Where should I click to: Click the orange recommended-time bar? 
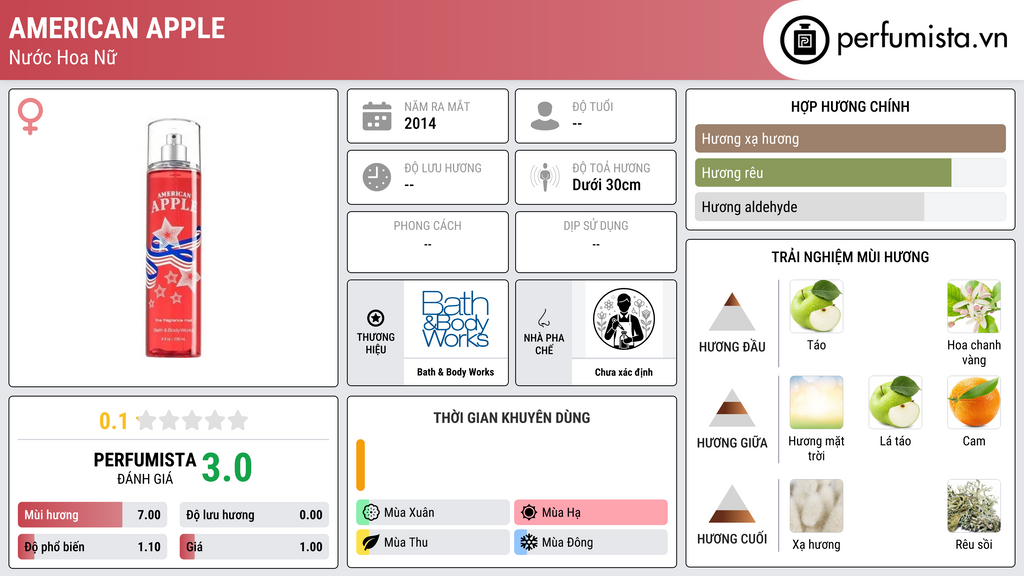coord(360,465)
